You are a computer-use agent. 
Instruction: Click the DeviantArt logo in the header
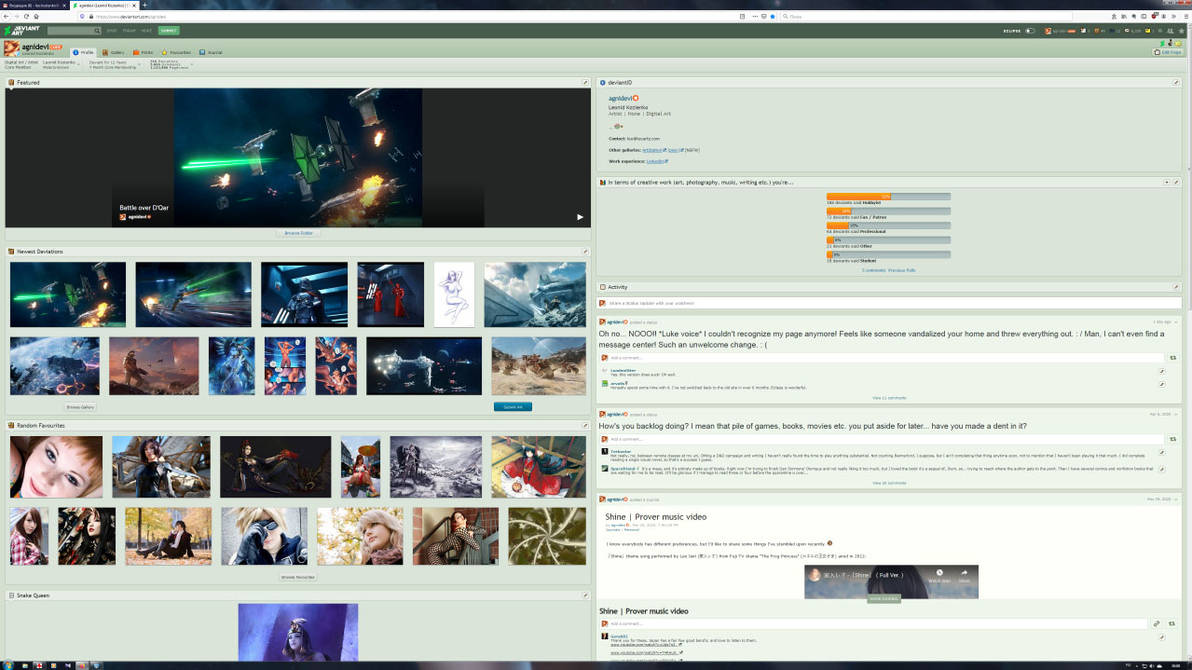pyautogui.click(x=21, y=30)
